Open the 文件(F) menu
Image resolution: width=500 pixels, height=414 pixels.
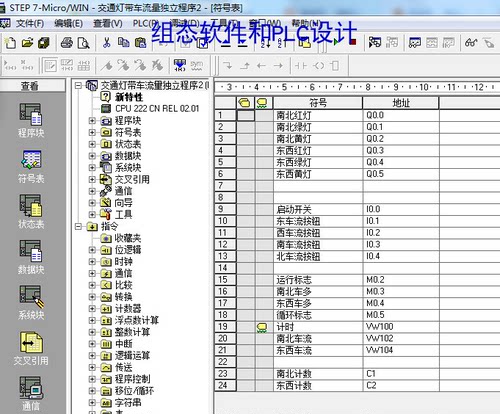click(x=30, y=24)
